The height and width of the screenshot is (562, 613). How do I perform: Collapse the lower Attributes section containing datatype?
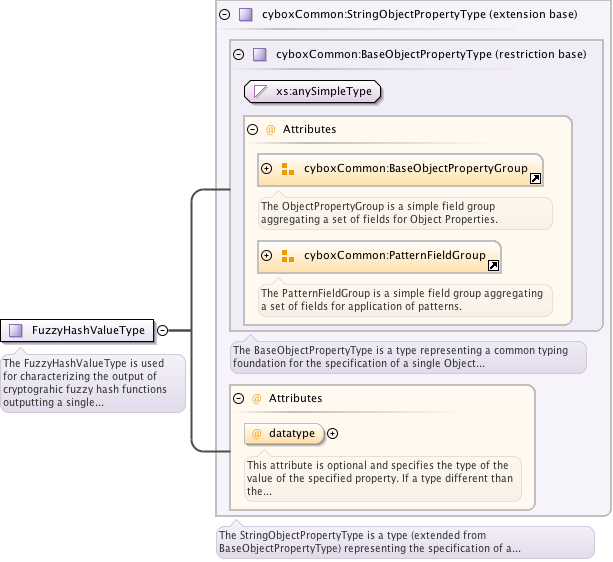pyautogui.click(x=238, y=398)
